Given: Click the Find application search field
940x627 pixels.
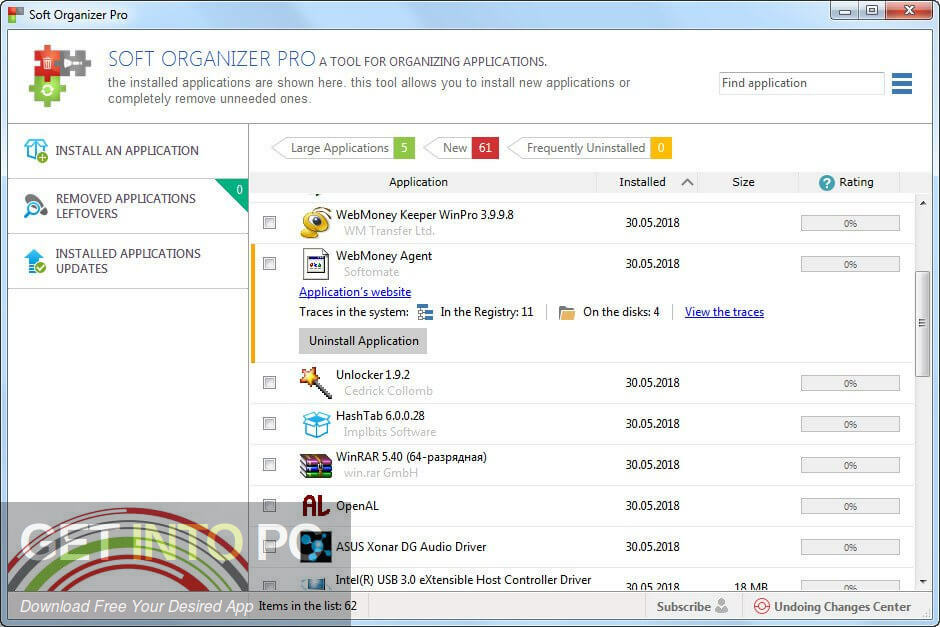Looking at the screenshot, I should [802, 83].
